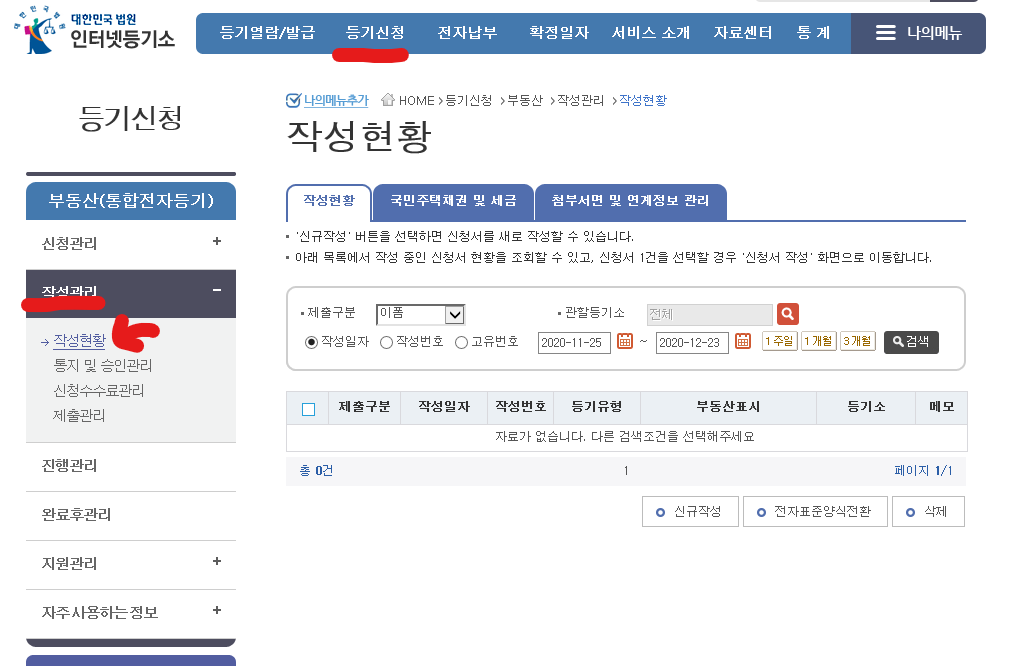
Task: Expand the 신청관리 sidebar section
Action: 217,243
